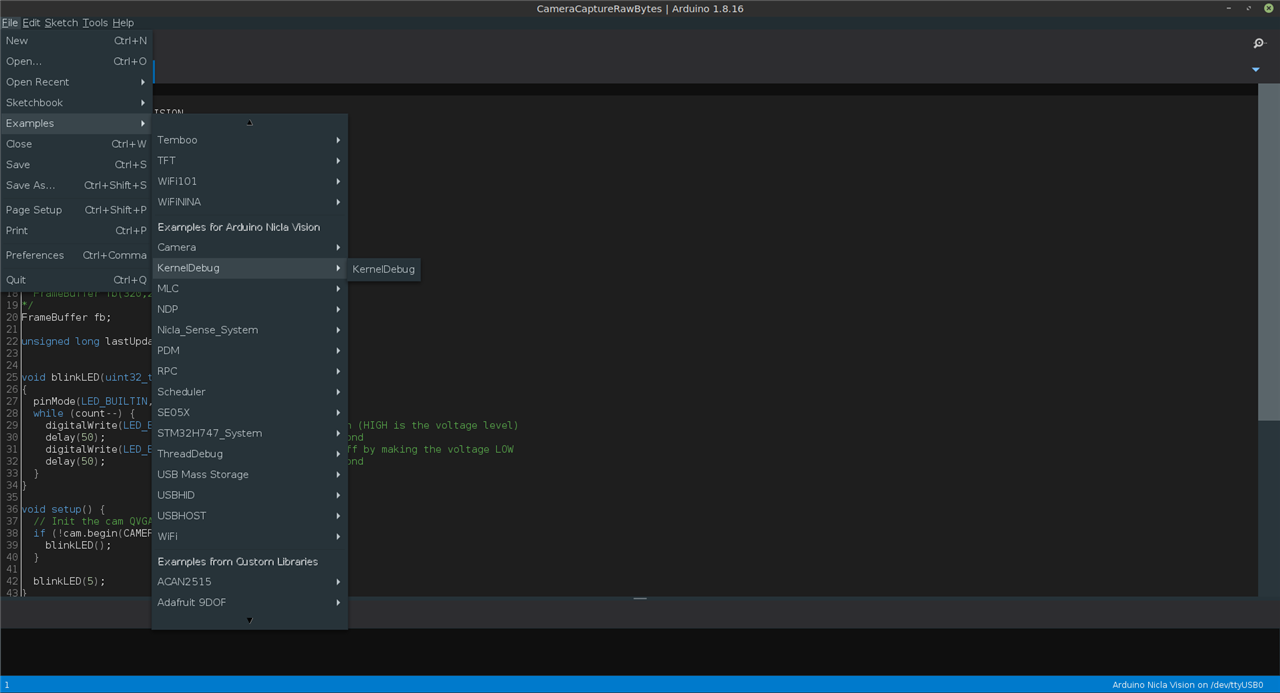This screenshot has height=693, width=1280.
Task: Choose Page Setup from the File menu
Action: pyautogui.click(x=76, y=210)
